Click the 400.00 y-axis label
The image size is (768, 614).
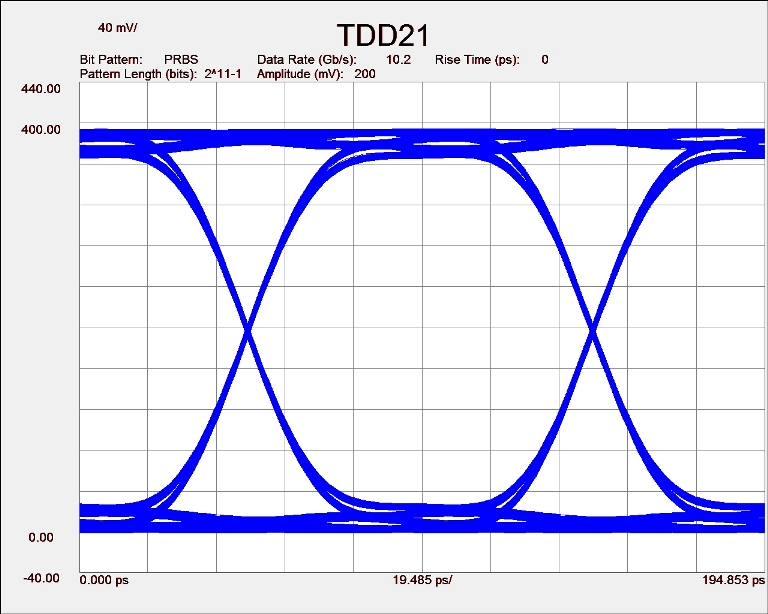click(41, 130)
